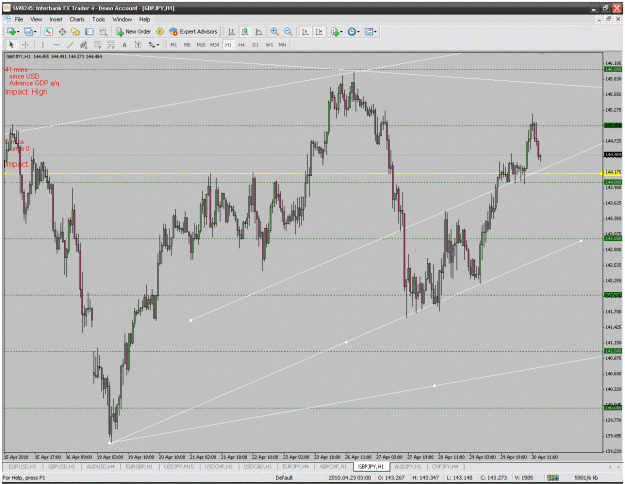625x484 pixels.
Task: Select the Andrews pitchfork tool
Action: pyautogui.click(x=111, y=45)
